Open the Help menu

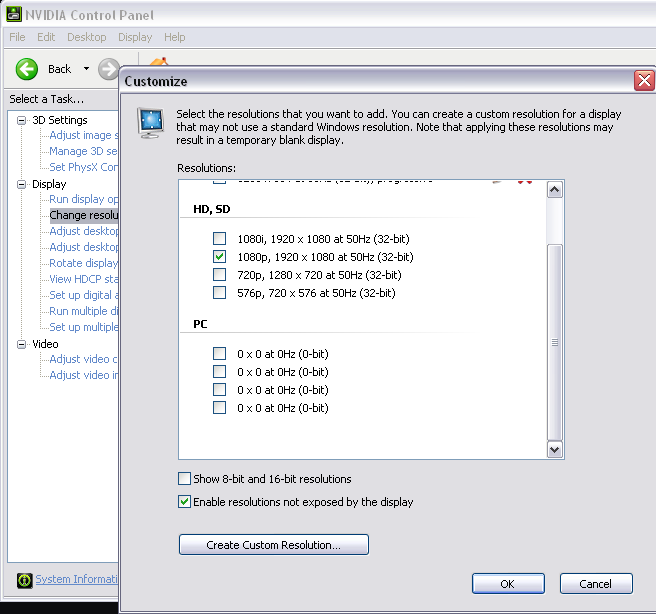point(174,37)
